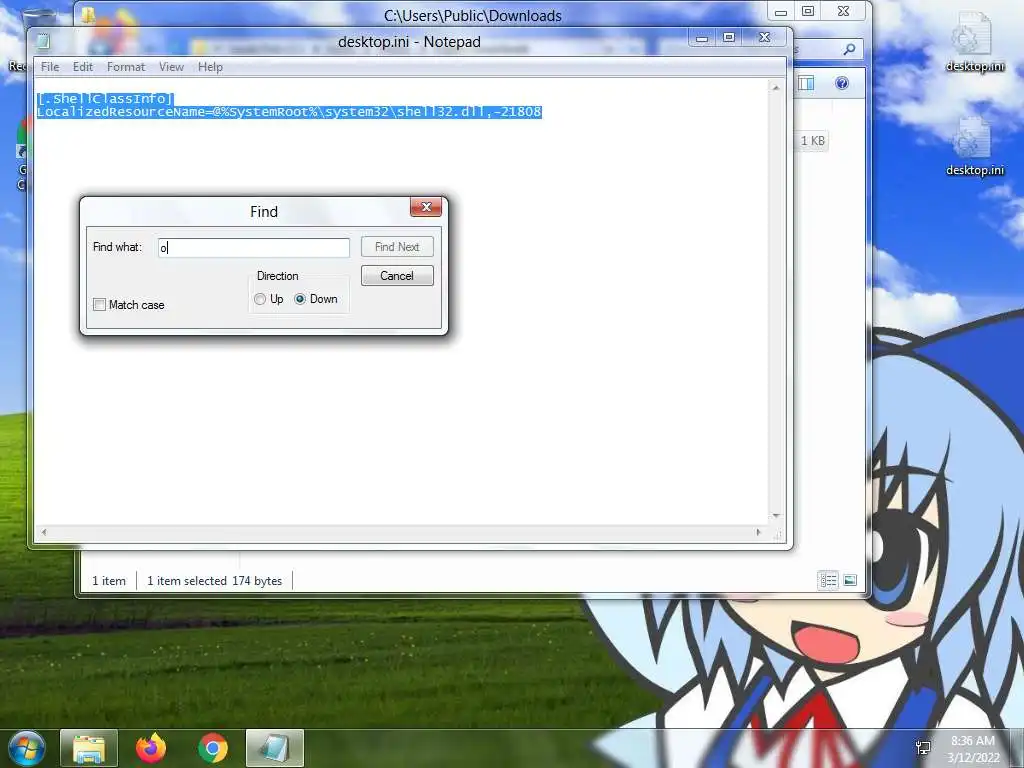Cancel the Find dialog
This screenshot has width=1024, height=768.
397,276
